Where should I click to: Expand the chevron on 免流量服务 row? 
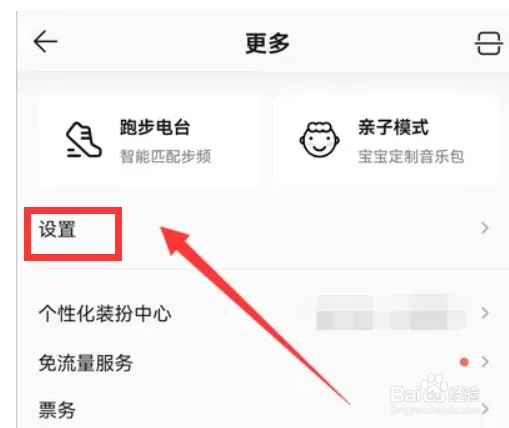click(485, 362)
